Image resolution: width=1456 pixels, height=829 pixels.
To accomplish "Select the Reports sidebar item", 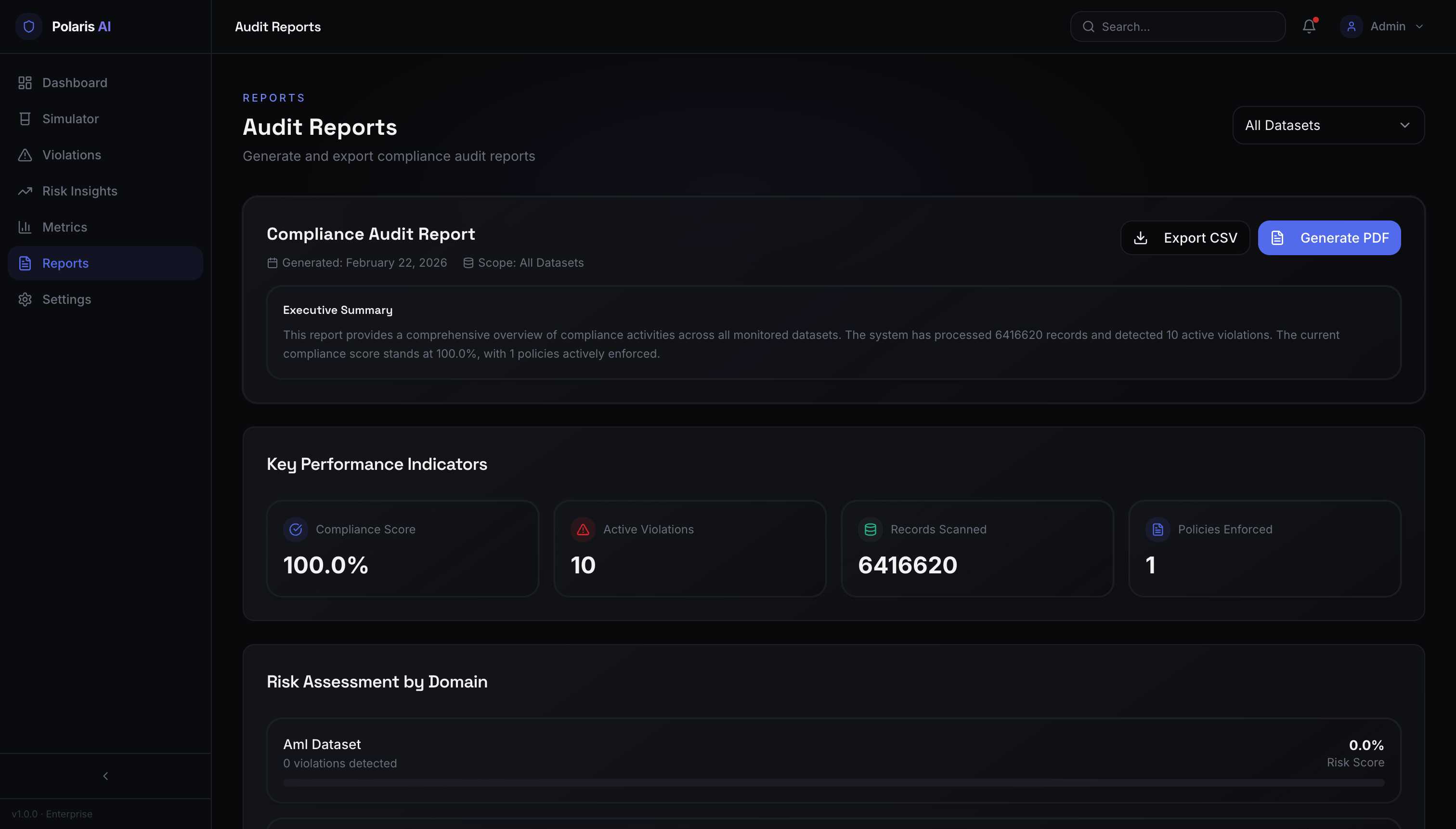I will (105, 263).
